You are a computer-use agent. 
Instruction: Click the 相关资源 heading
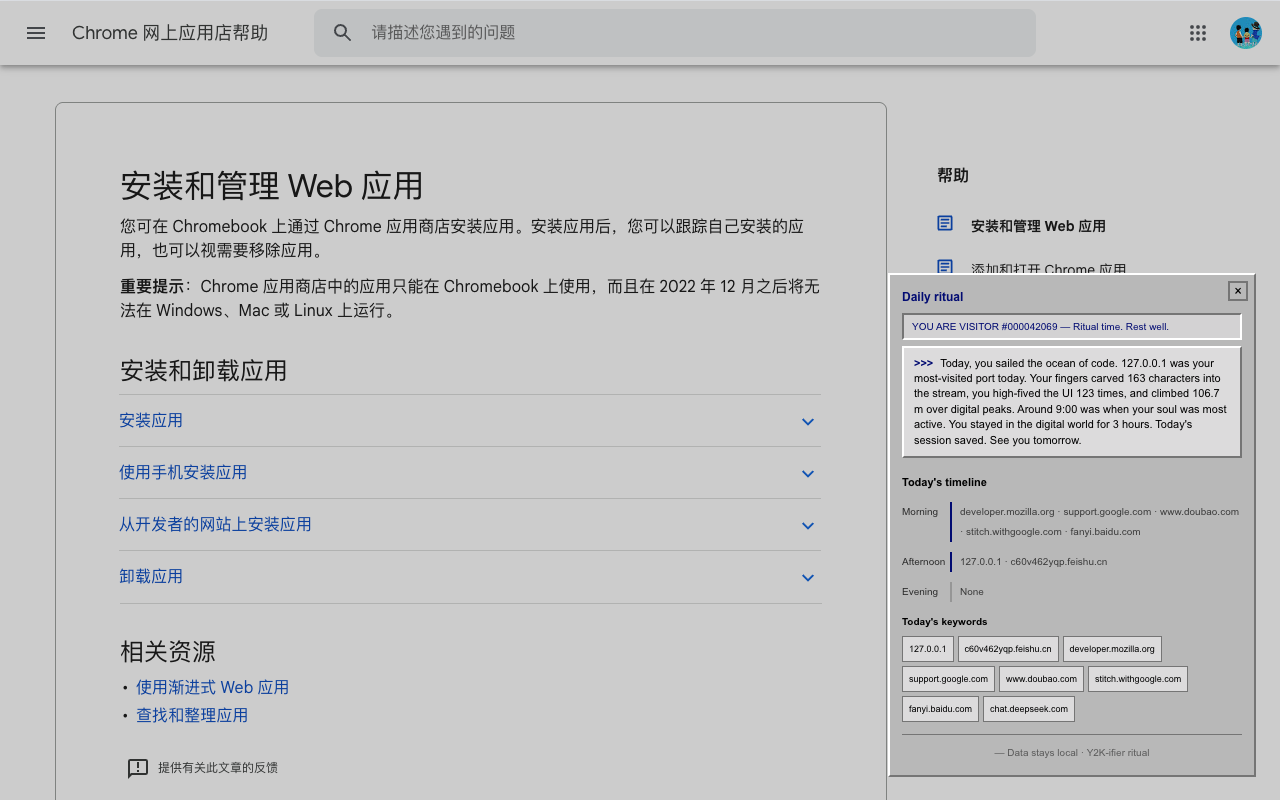coord(168,652)
